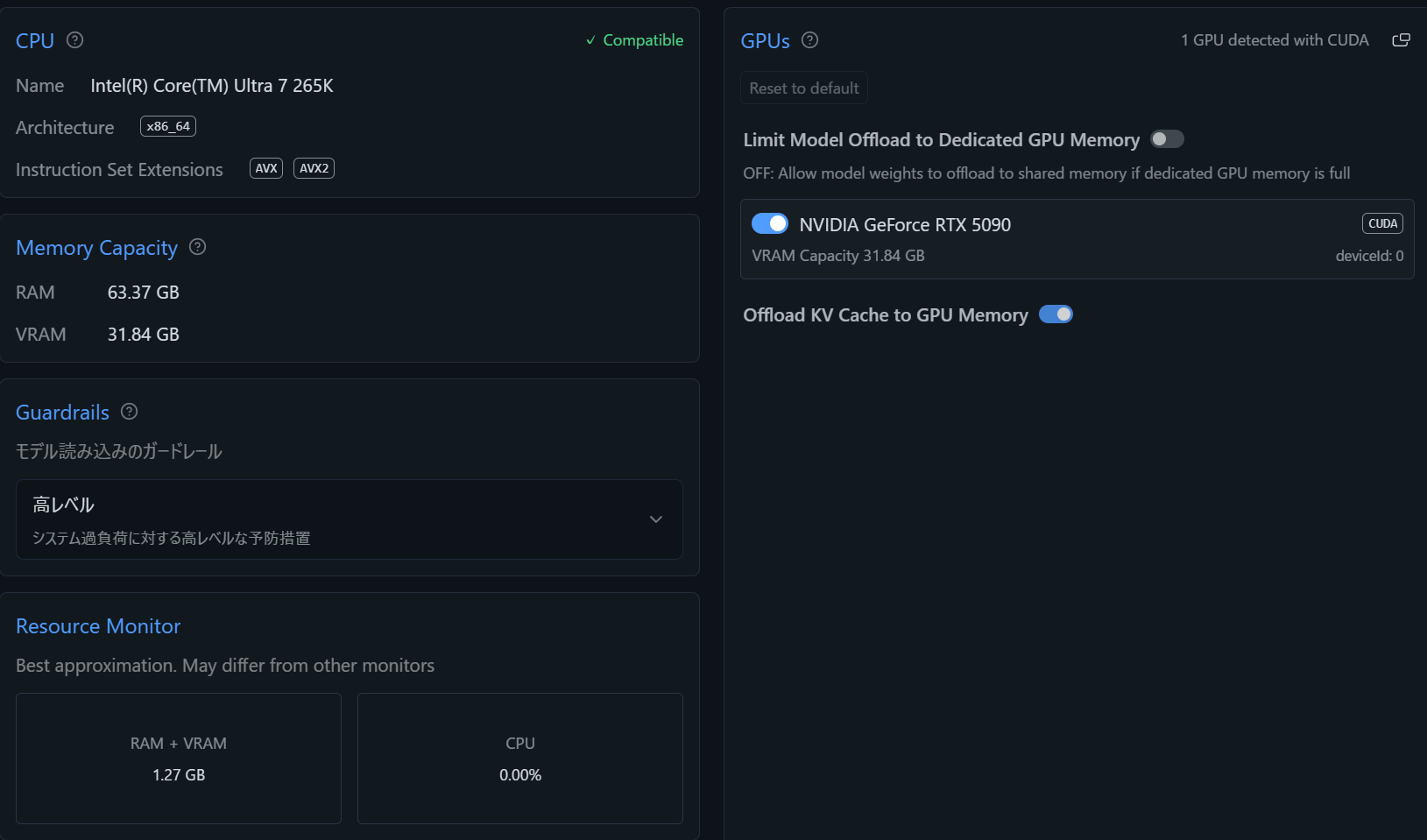1427x840 pixels.
Task: Click the green Compatible checkmark icon
Action: (x=590, y=40)
